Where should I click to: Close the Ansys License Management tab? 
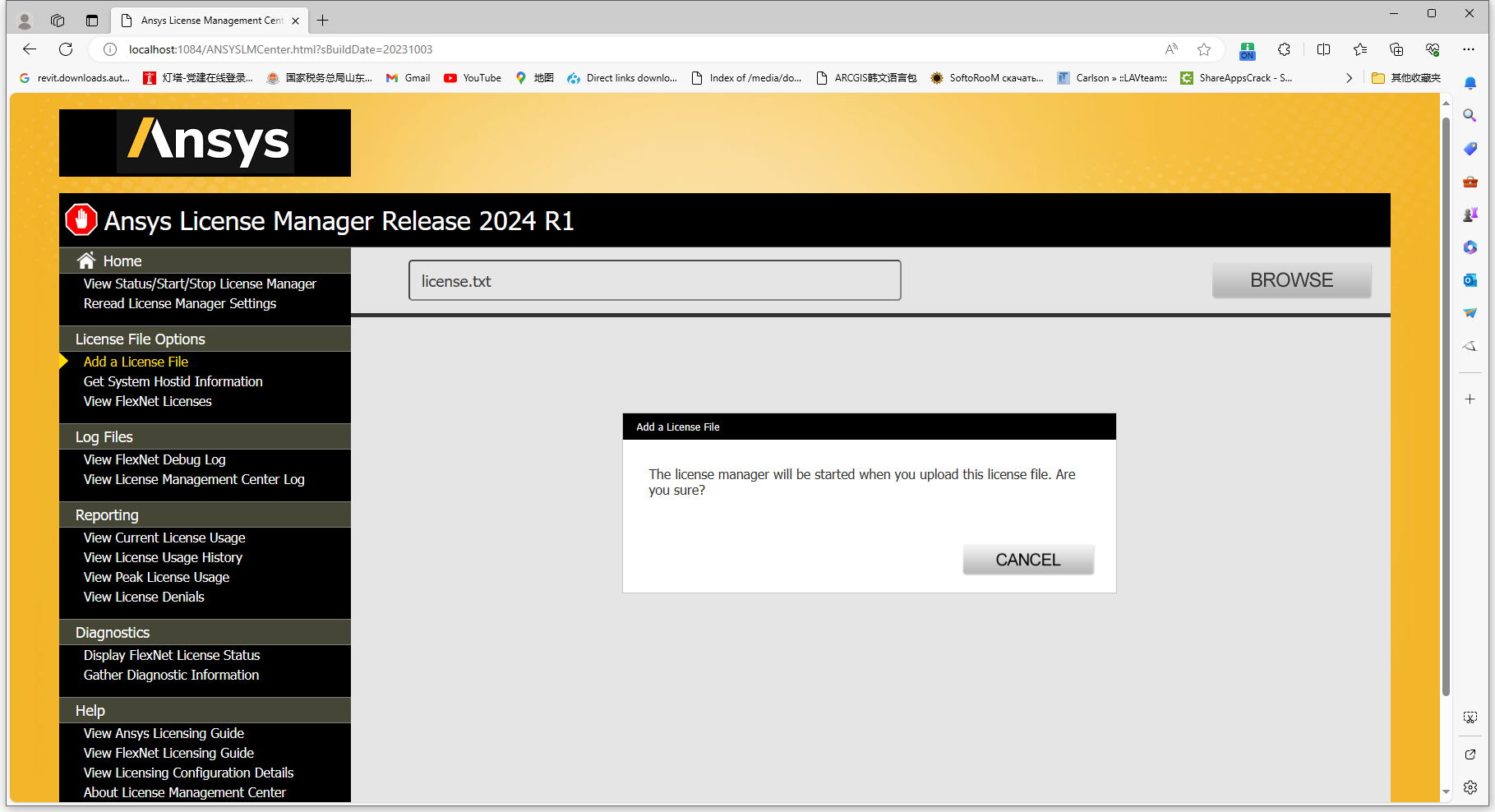296,21
